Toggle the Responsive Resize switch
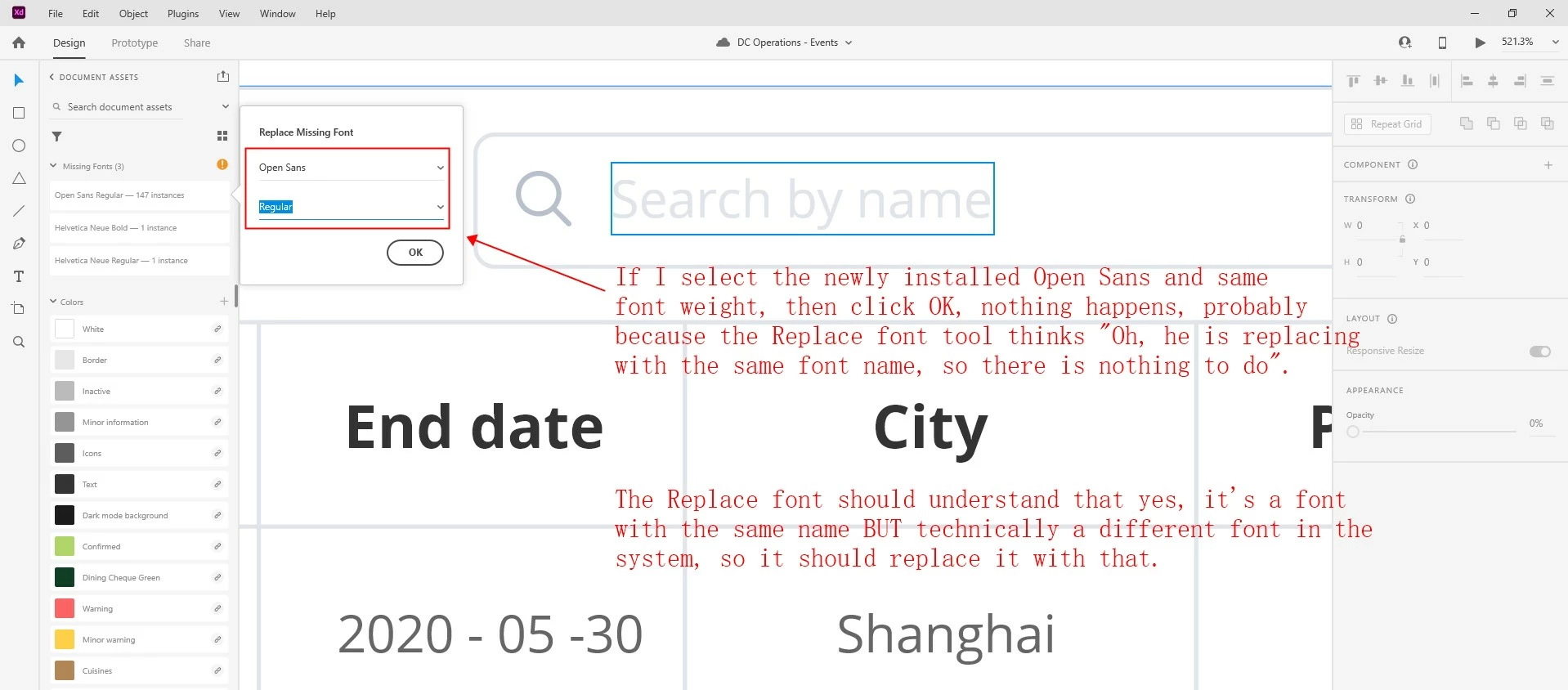This screenshot has height=690, width=1568. [x=1540, y=352]
